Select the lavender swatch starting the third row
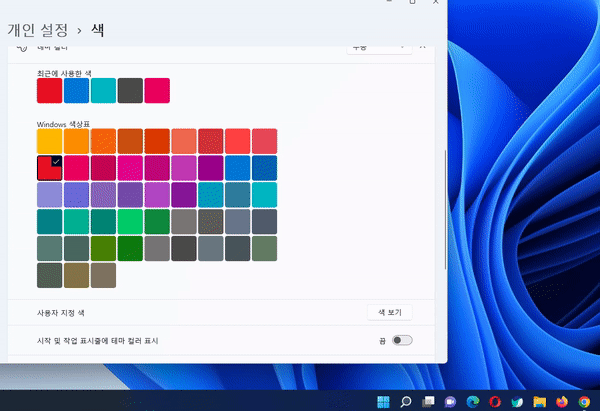Screen dimensions: 600x411 [49, 194]
